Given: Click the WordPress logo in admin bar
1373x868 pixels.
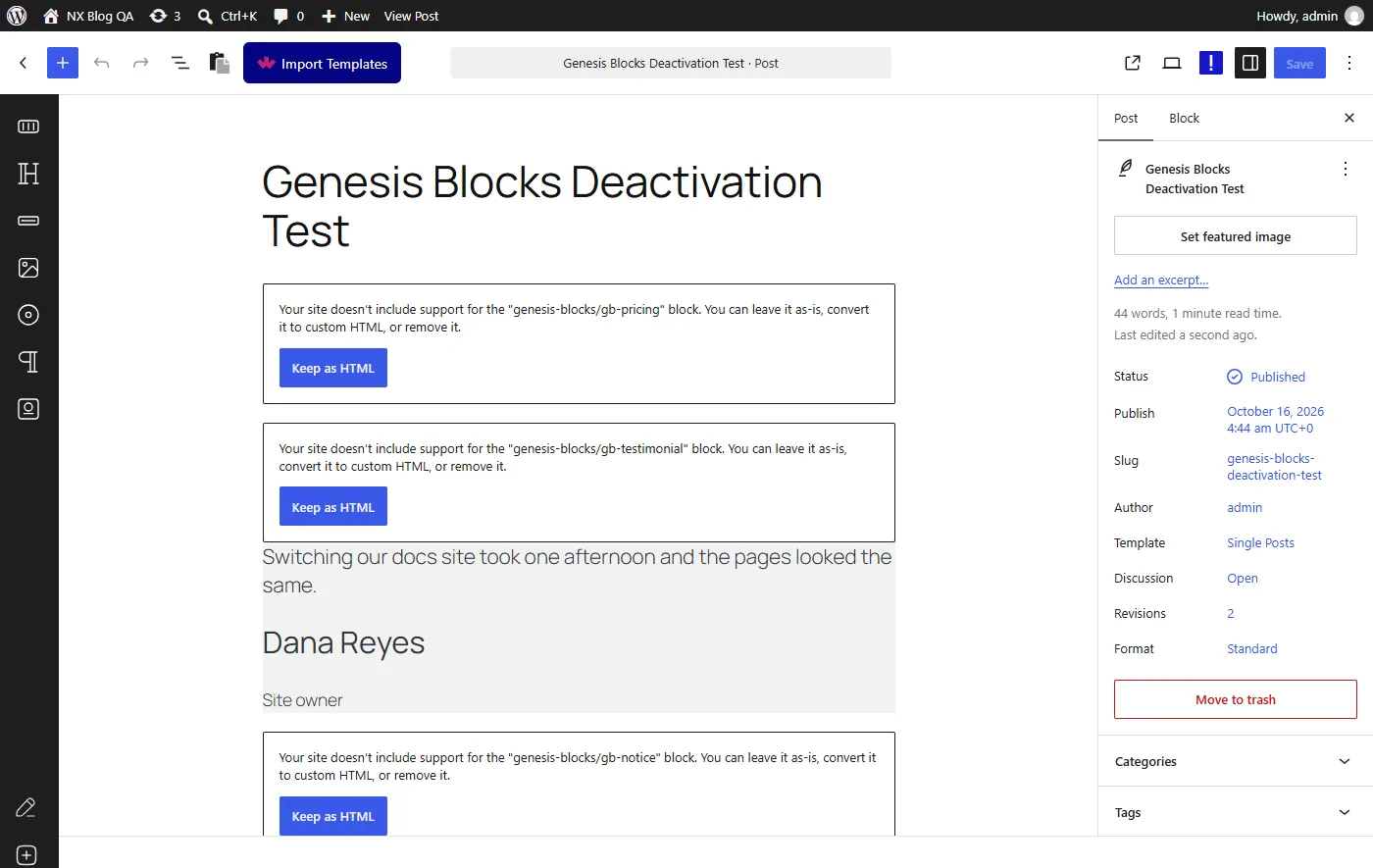Looking at the screenshot, I should [17, 16].
